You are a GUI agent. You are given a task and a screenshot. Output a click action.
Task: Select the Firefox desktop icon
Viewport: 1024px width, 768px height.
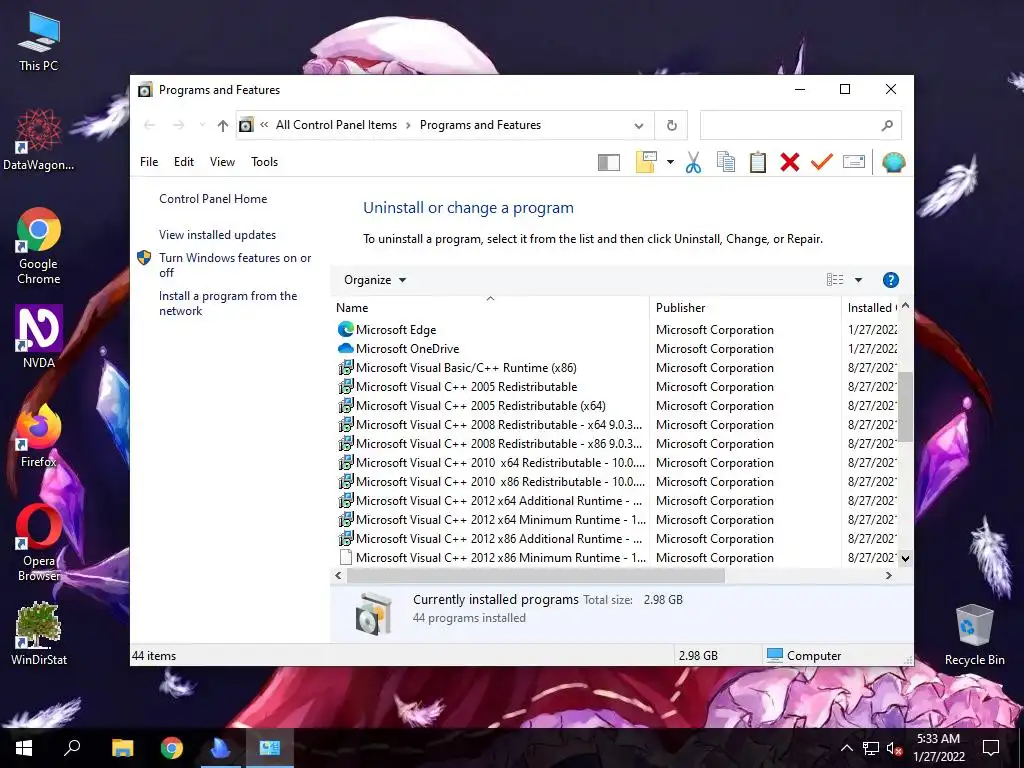click(39, 436)
